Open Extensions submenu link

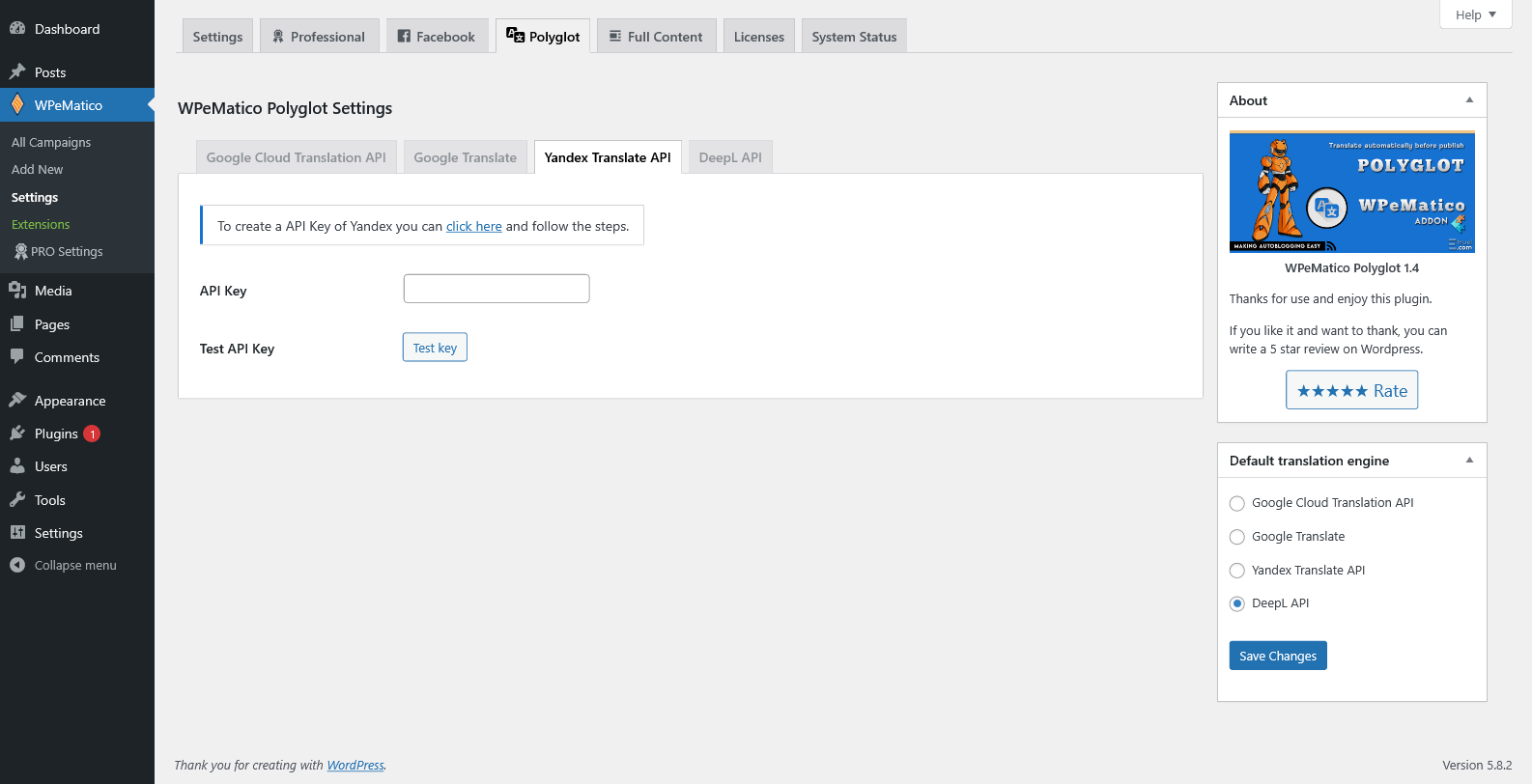coord(41,224)
